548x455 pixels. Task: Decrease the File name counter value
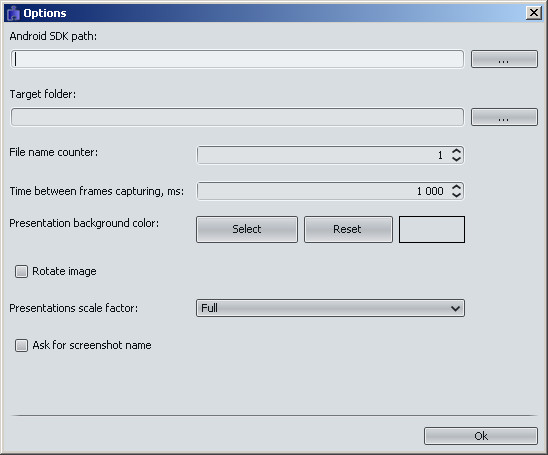click(x=456, y=159)
